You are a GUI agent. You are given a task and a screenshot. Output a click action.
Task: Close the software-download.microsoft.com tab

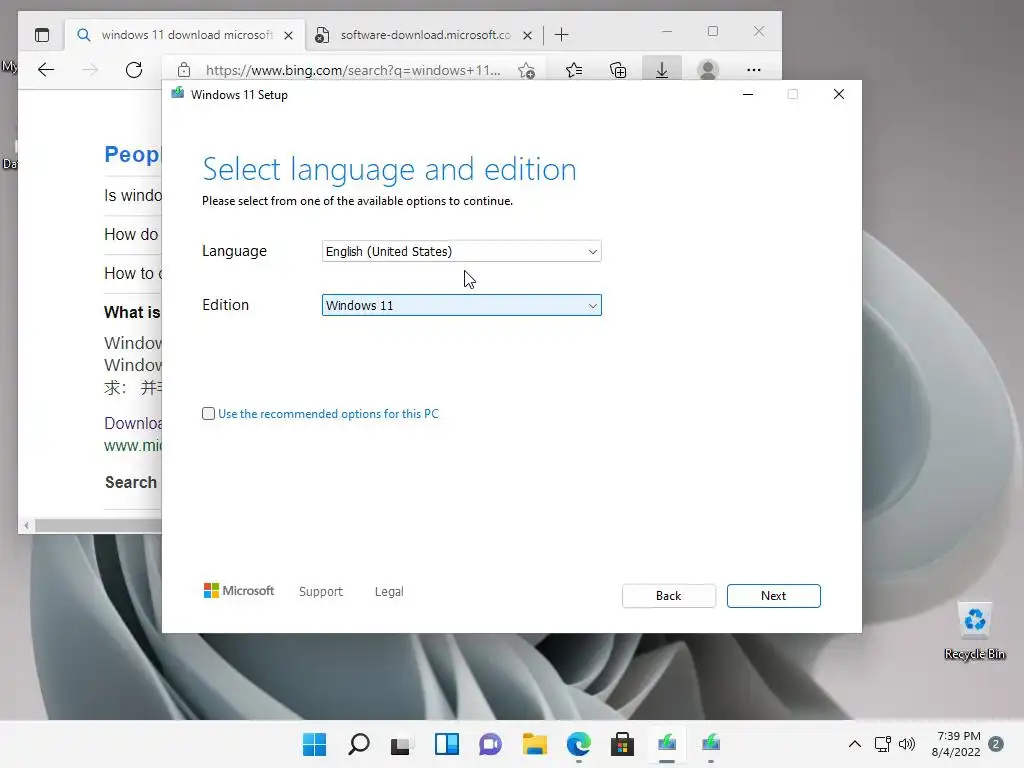pos(527,35)
